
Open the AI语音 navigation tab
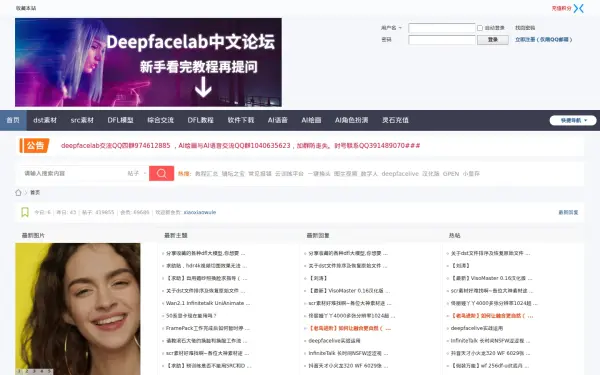pyautogui.click(x=277, y=120)
